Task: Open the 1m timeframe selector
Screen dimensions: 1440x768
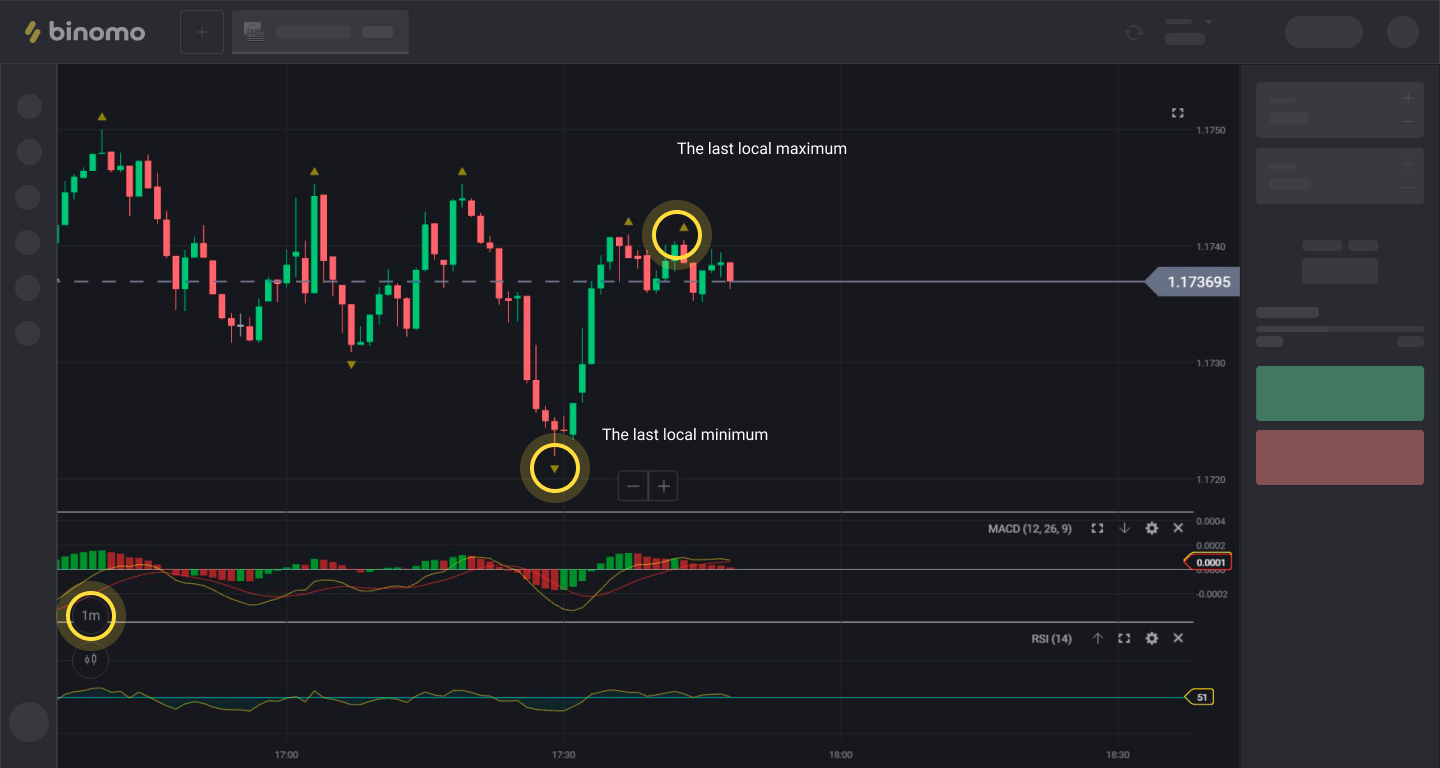Action: point(91,616)
